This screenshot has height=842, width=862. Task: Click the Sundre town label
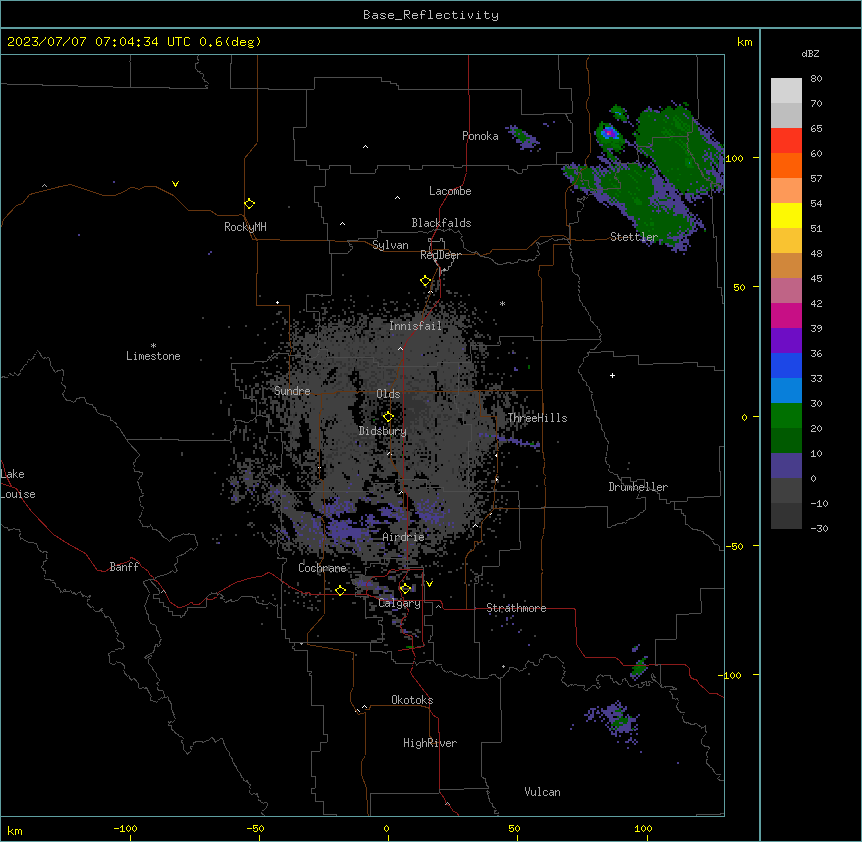tap(292, 391)
